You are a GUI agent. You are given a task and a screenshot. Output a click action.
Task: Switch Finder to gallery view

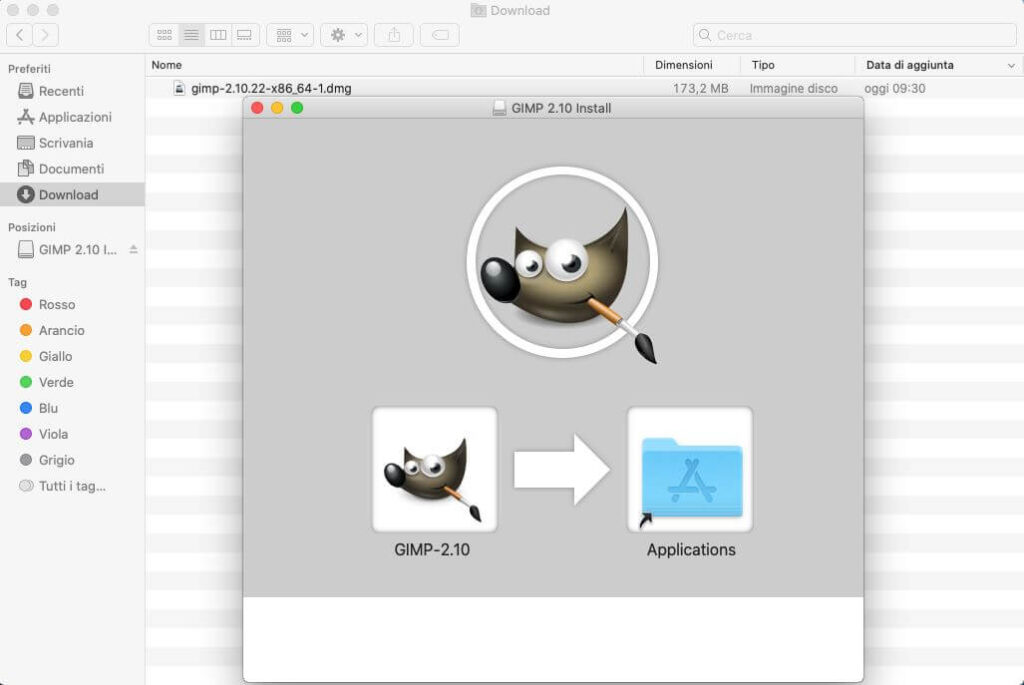[x=245, y=35]
